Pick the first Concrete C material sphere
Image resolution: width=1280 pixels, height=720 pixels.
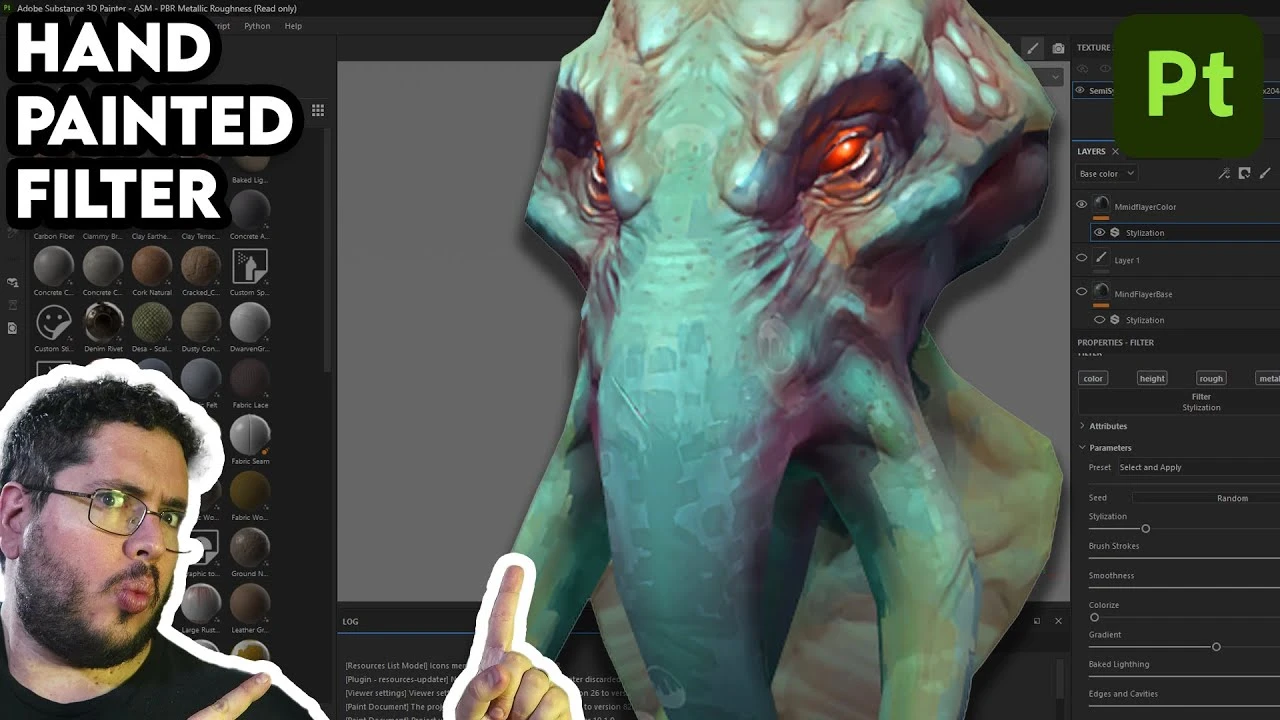coord(54,266)
